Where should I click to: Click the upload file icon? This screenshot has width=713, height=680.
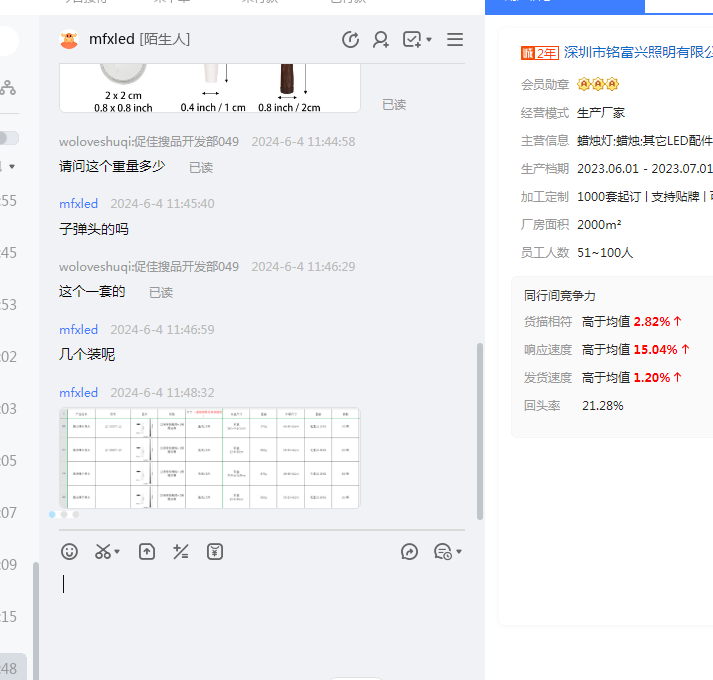click(147, 551)
